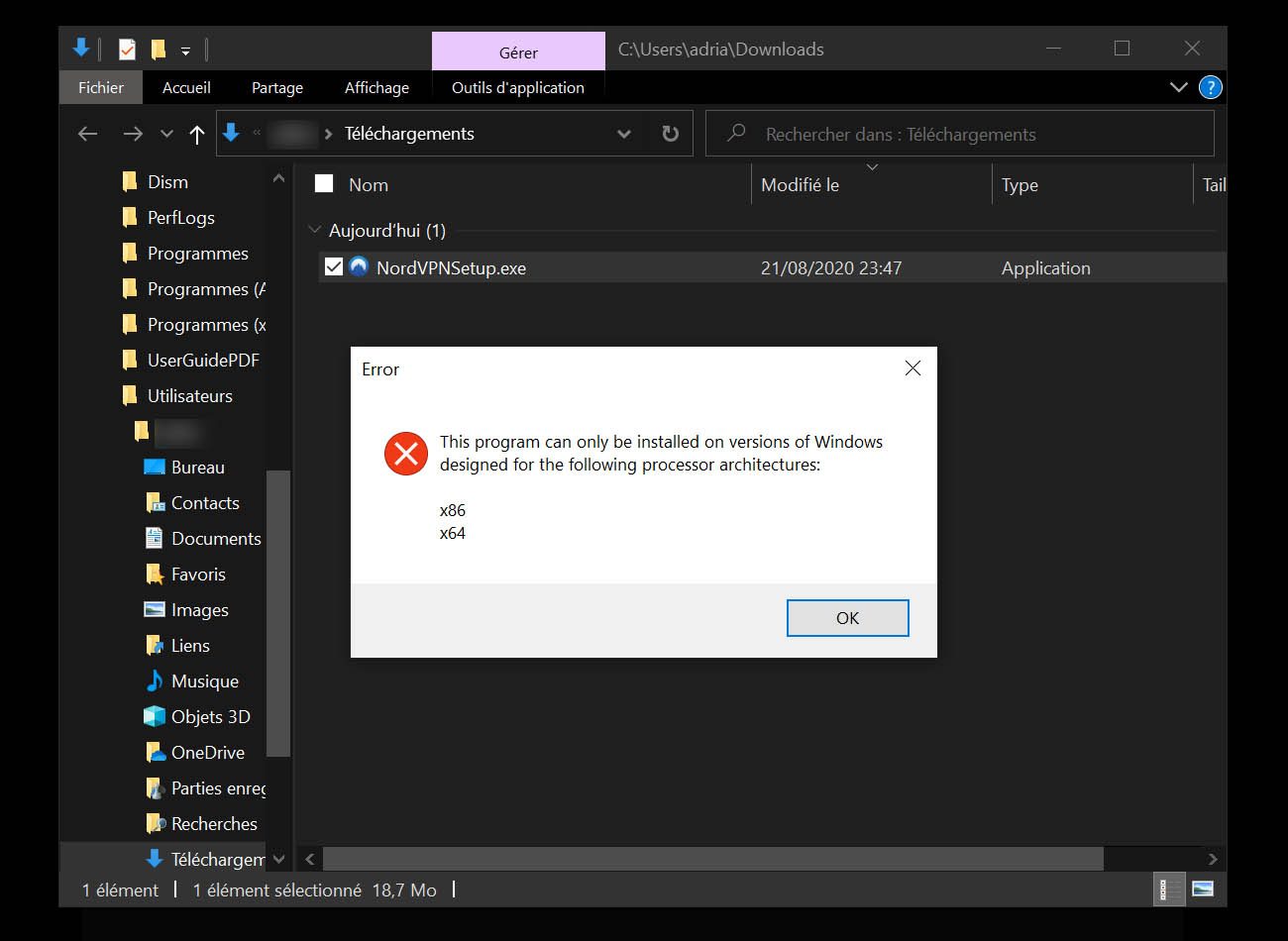Viewport: 1288px width, 941px height.
Task: Click the Objets 3D cube icon
Action: click(x=155, y=716)
